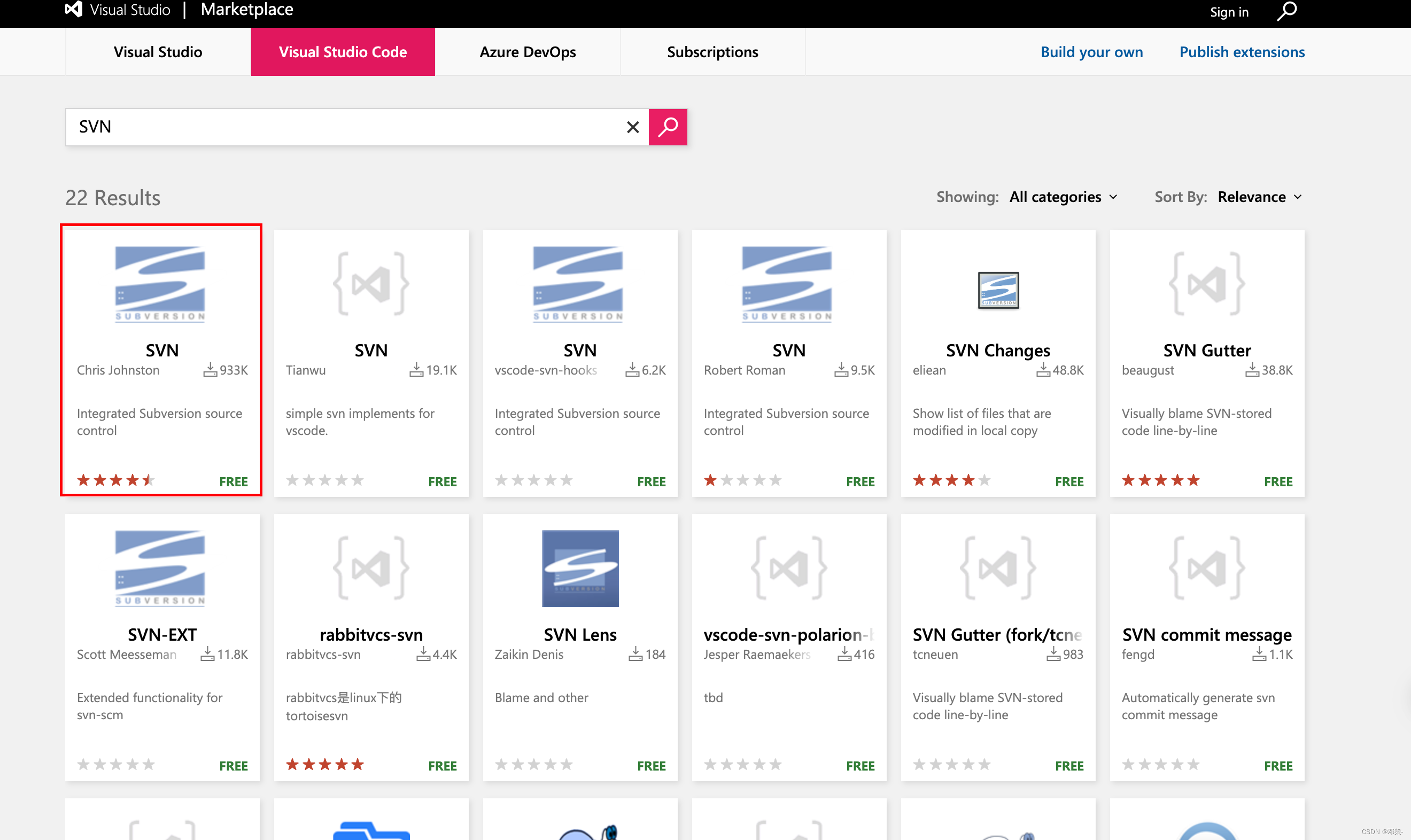Click the Build your own link

pyautogui.click(x=1092, y=51)
